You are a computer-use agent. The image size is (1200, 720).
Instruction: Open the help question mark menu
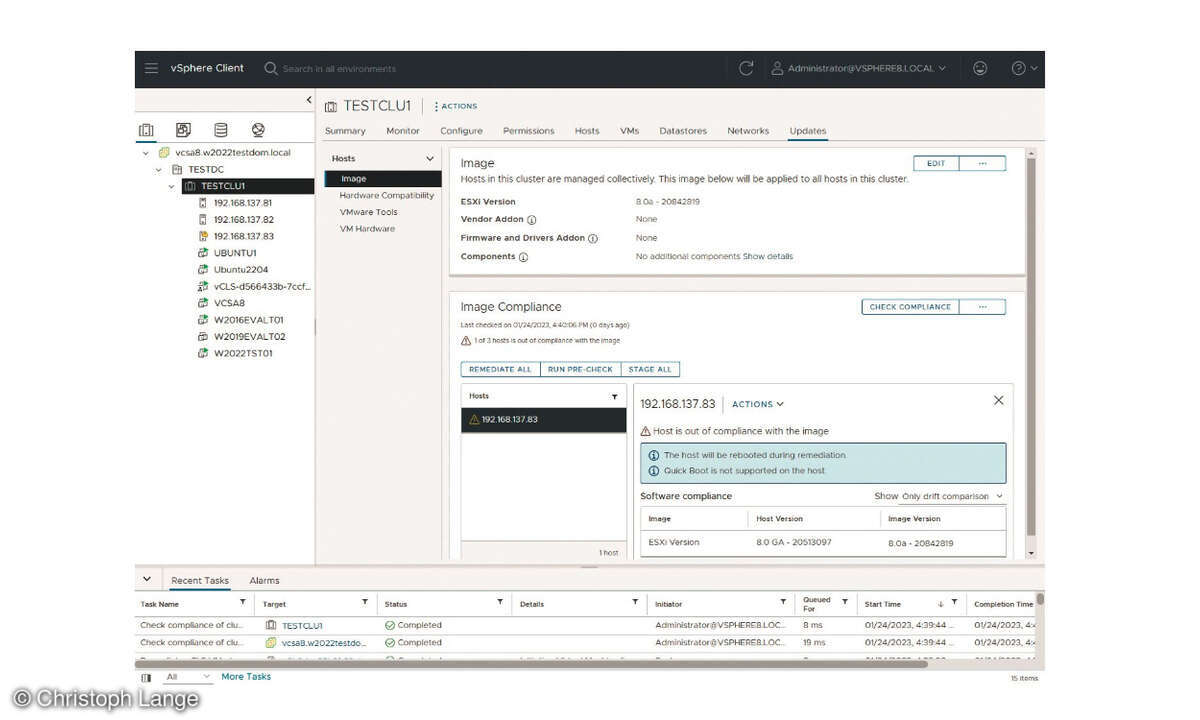(1024, 68)
